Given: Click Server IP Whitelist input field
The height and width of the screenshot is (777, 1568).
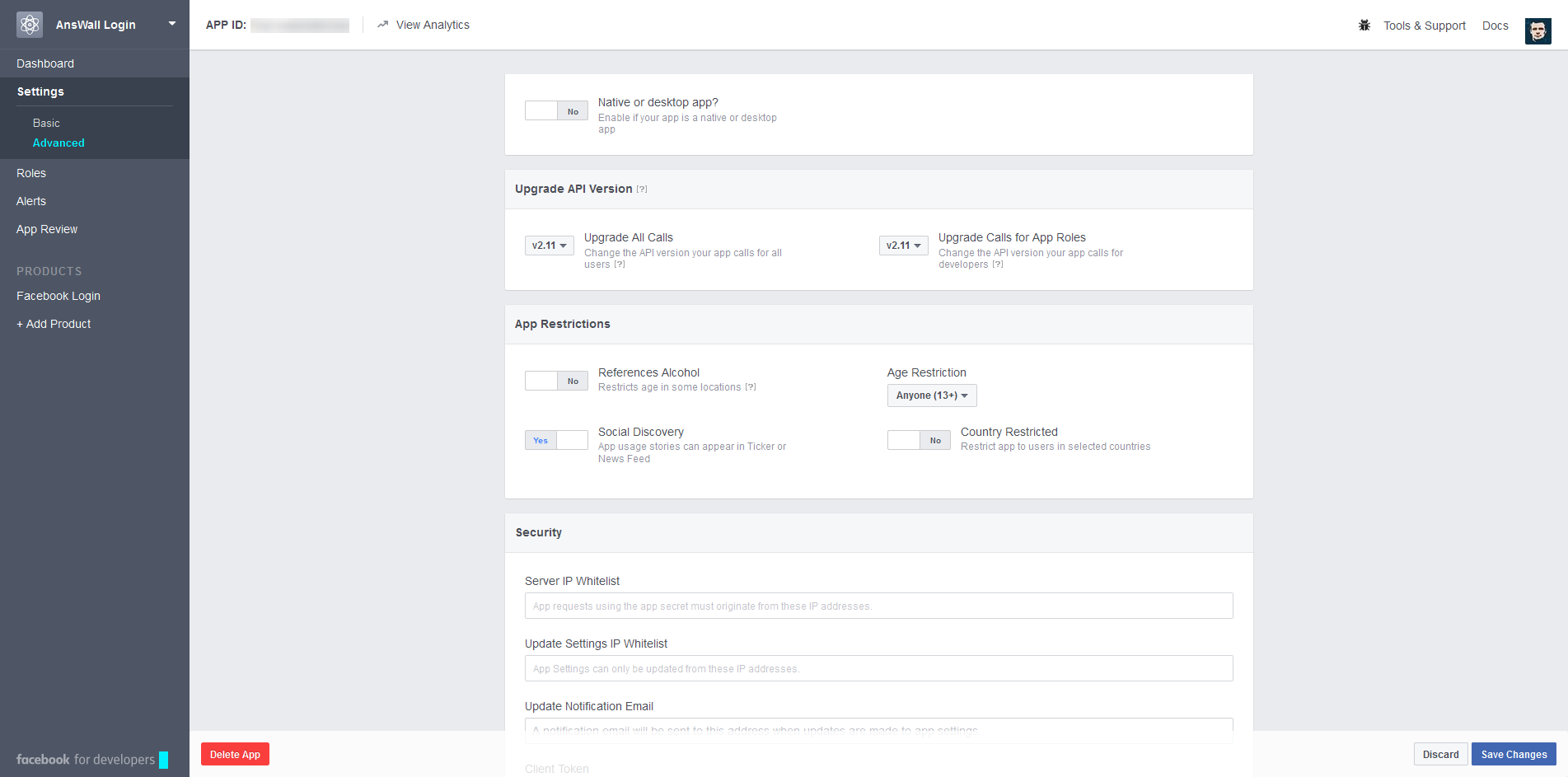Looking at the screenshot, I should pyautogui.click(x=878, y=606).
